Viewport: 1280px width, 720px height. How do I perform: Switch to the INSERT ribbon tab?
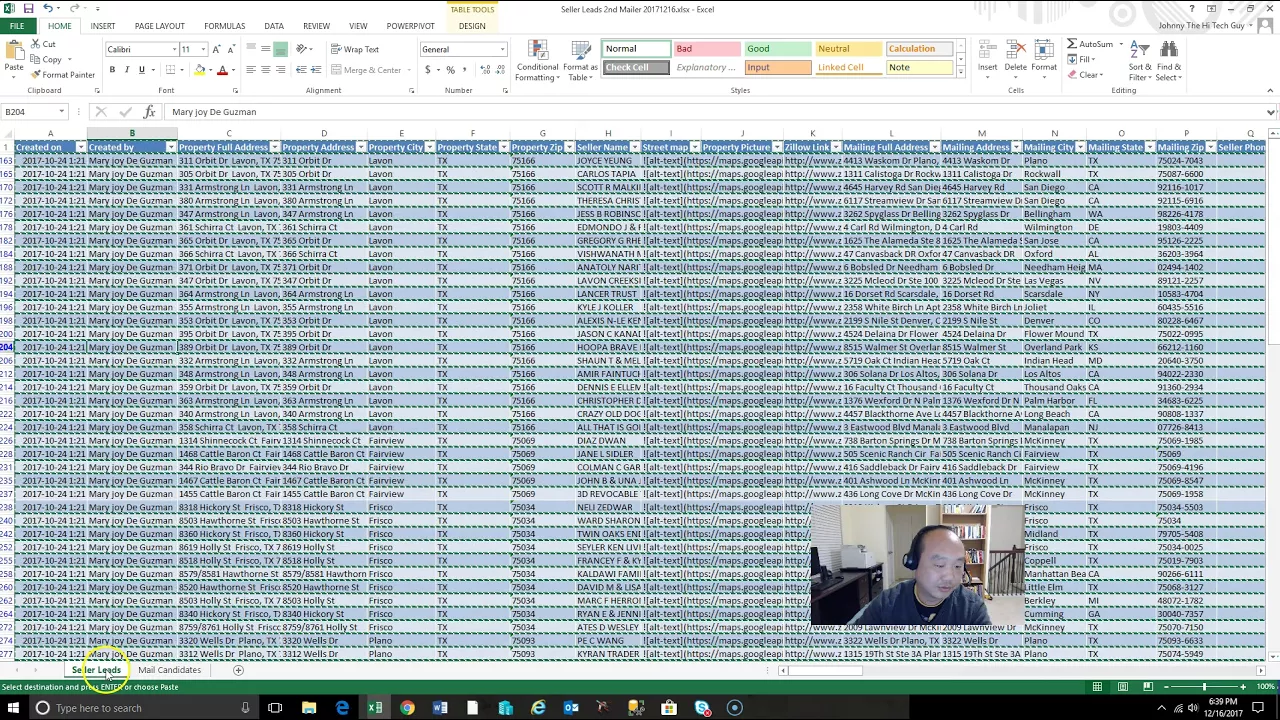coord(102,26)
